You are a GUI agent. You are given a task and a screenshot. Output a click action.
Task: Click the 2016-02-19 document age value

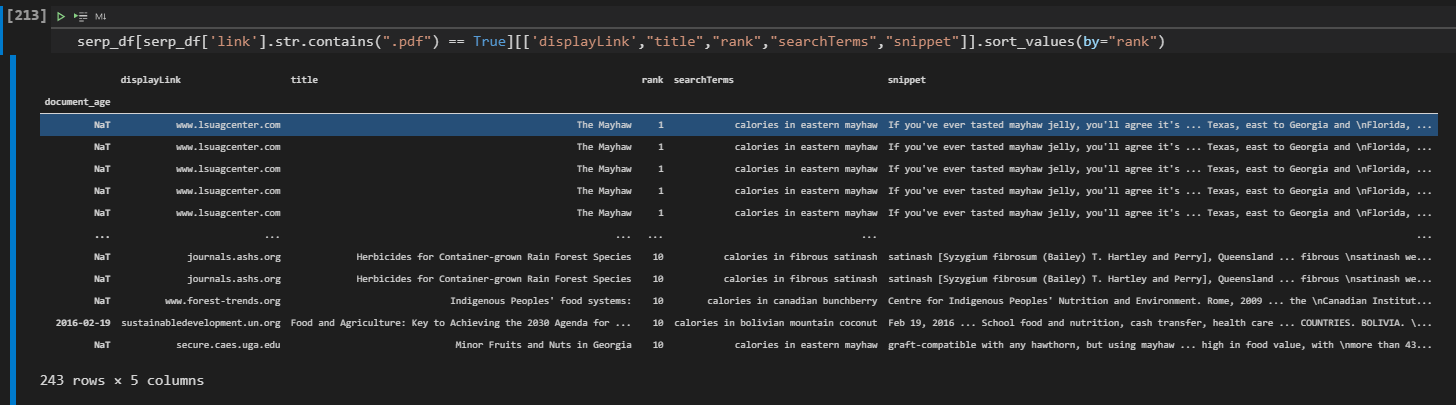[83, 323]
